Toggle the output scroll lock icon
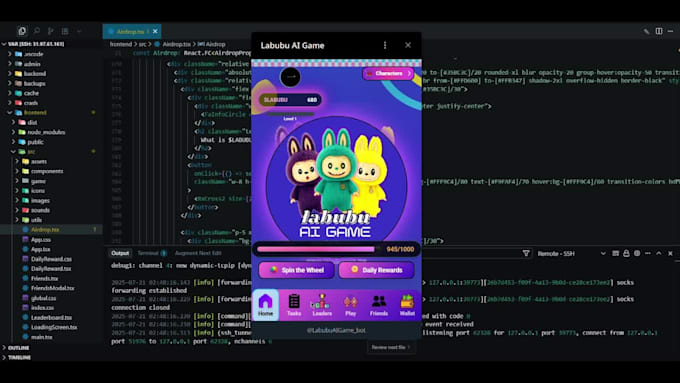 (626, 253)
